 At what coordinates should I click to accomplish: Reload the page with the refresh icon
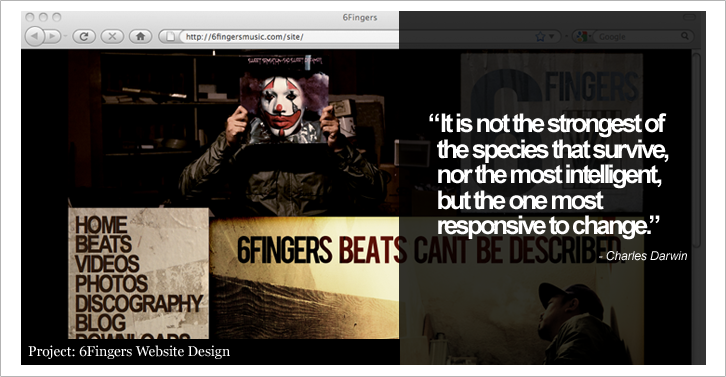tap(84, 36)
